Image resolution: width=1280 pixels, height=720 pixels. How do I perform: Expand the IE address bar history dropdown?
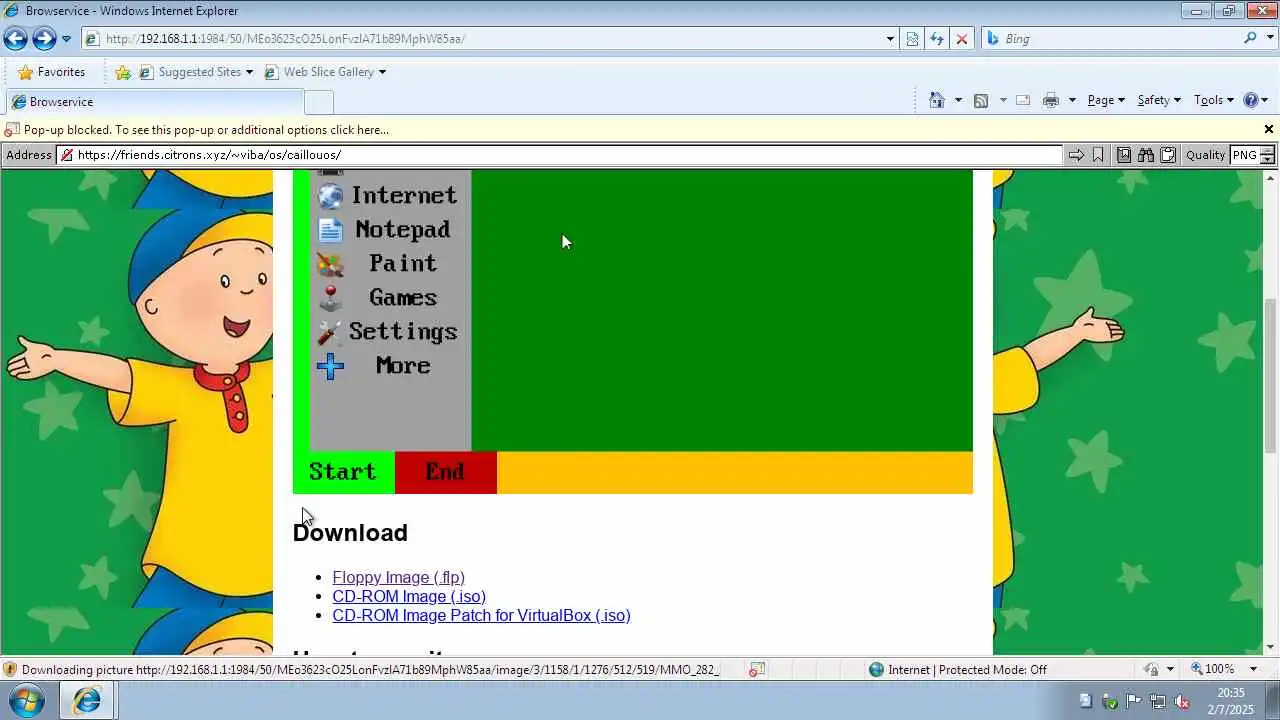[x=890, y=39]
